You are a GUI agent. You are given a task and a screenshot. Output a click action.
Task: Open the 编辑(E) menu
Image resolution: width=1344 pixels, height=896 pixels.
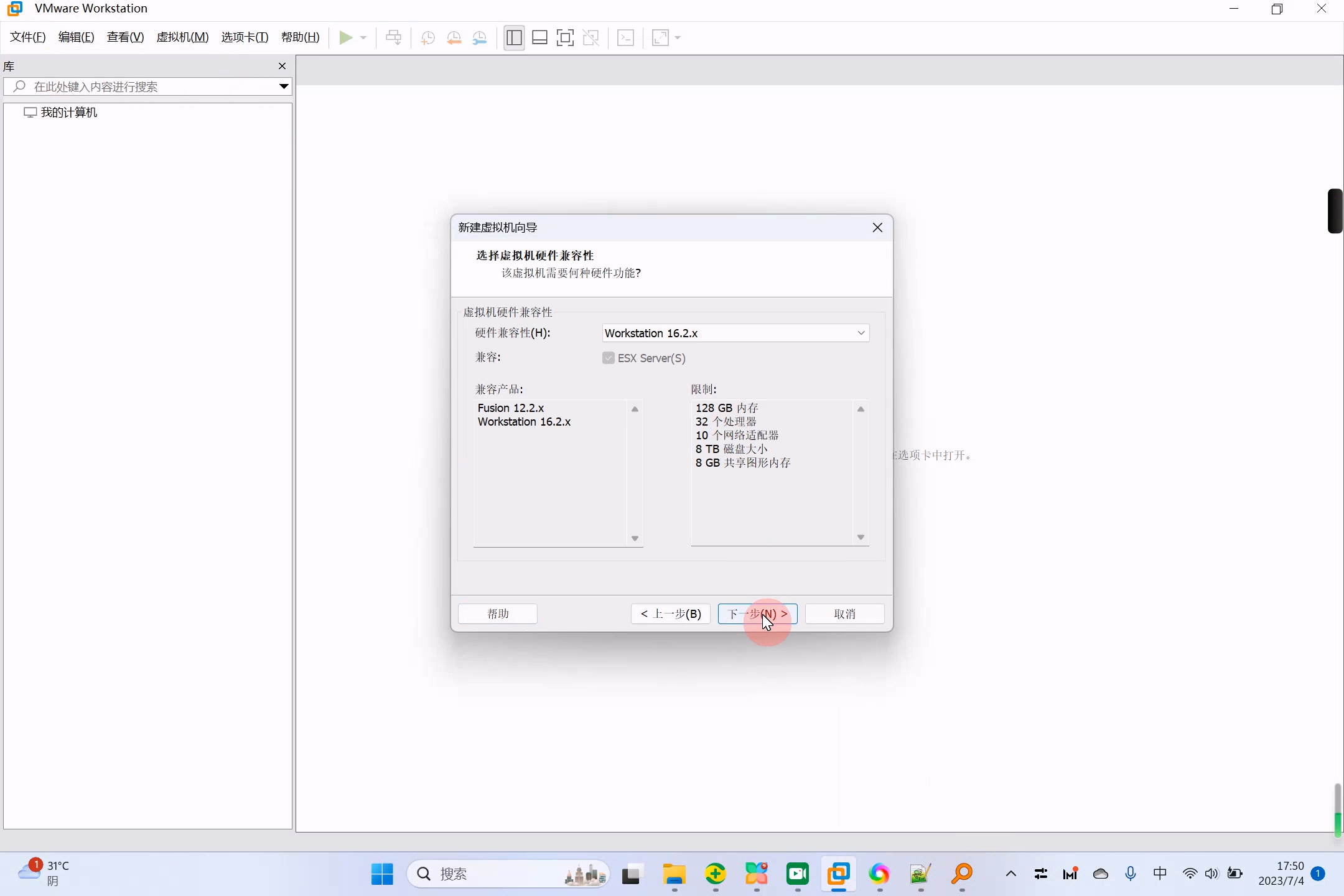(x=77, y=37)
